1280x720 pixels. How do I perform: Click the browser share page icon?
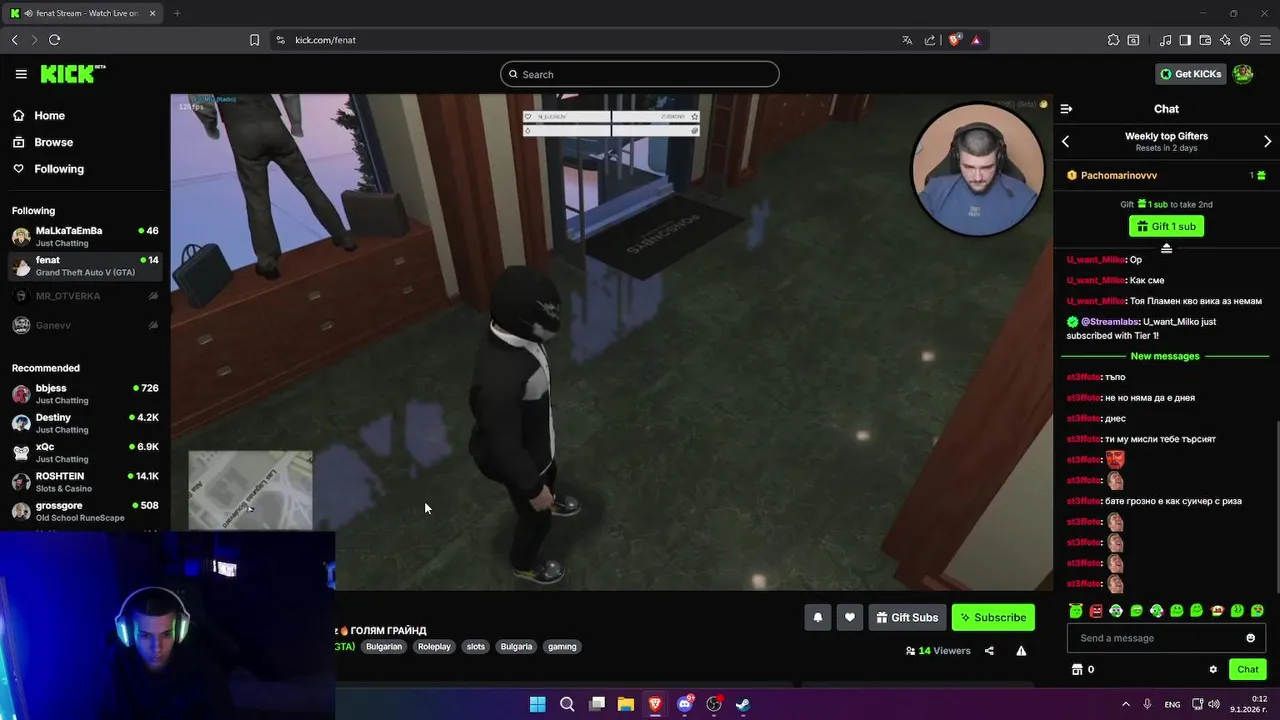click(x=930, y=40)
